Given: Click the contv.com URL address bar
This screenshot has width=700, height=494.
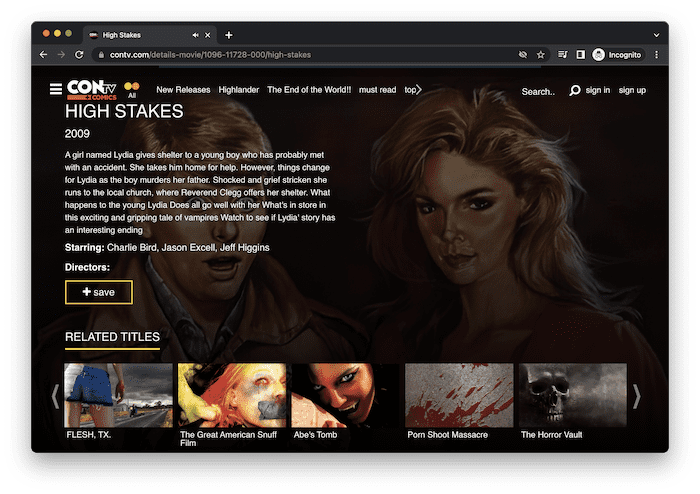Looking at the screenshot, I should pos(308,55).
